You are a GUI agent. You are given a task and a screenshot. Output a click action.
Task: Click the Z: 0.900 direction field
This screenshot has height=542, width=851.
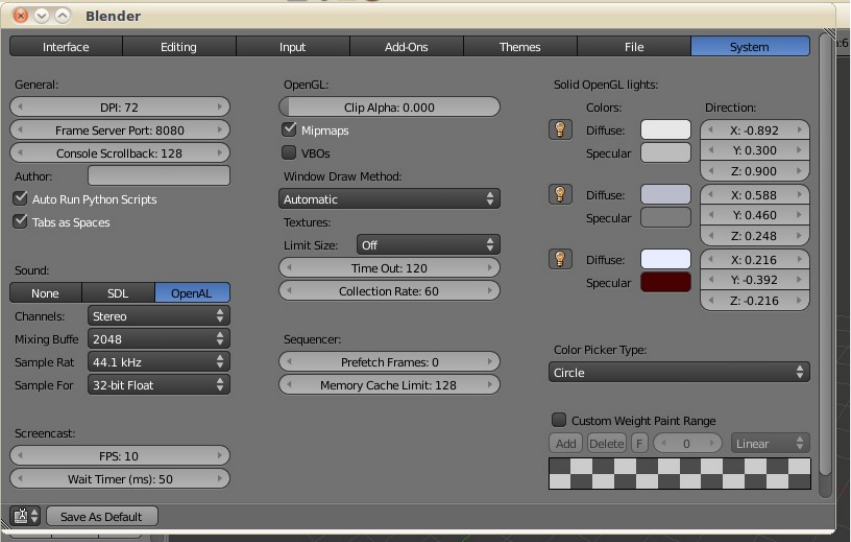tap(755, 171)
